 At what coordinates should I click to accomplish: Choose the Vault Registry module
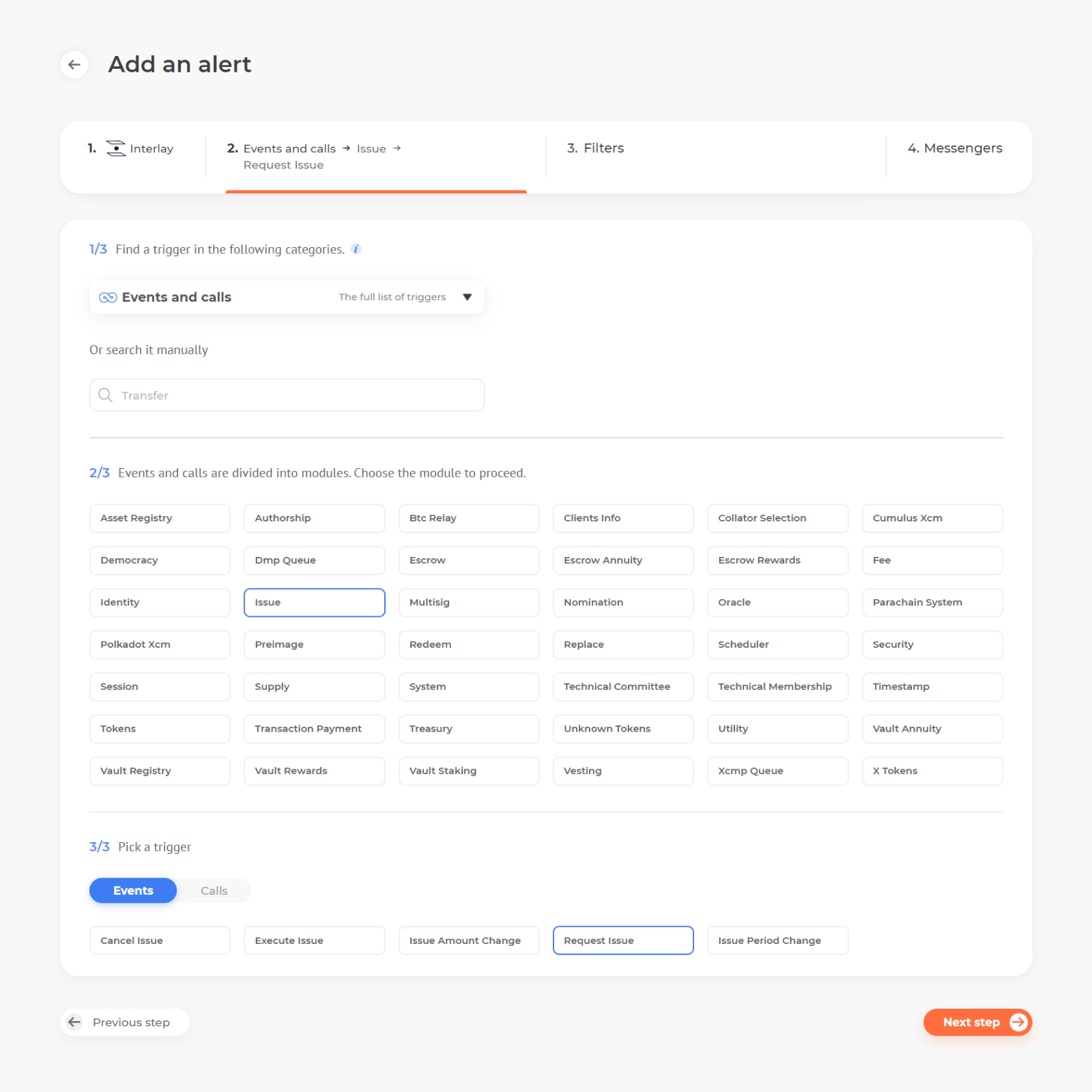pyautogui.click(x=160, y=771)
